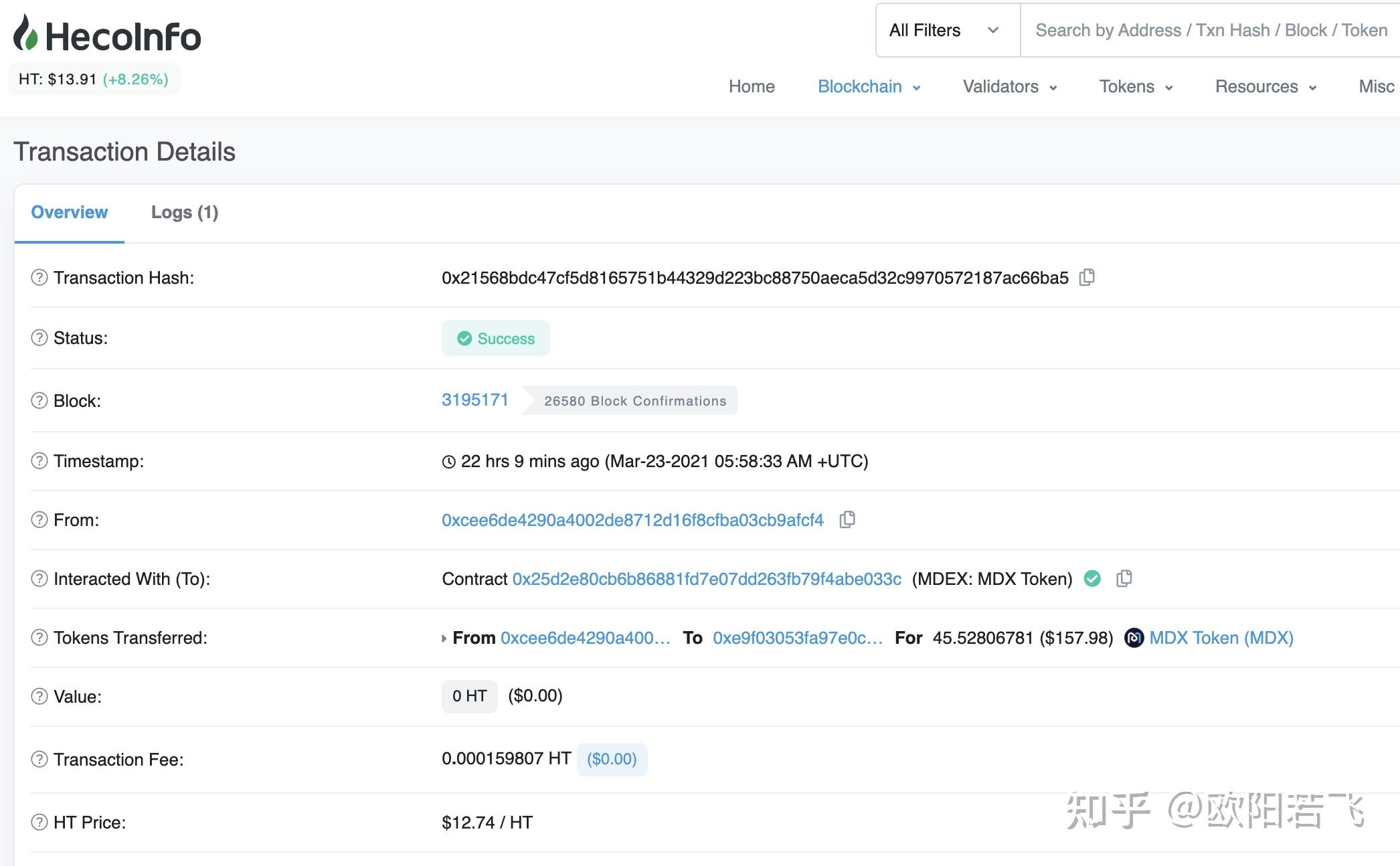Screen dimensions: 1400x866
Task: Click help icon beside Timestamp label
Action: coord(39,460)
